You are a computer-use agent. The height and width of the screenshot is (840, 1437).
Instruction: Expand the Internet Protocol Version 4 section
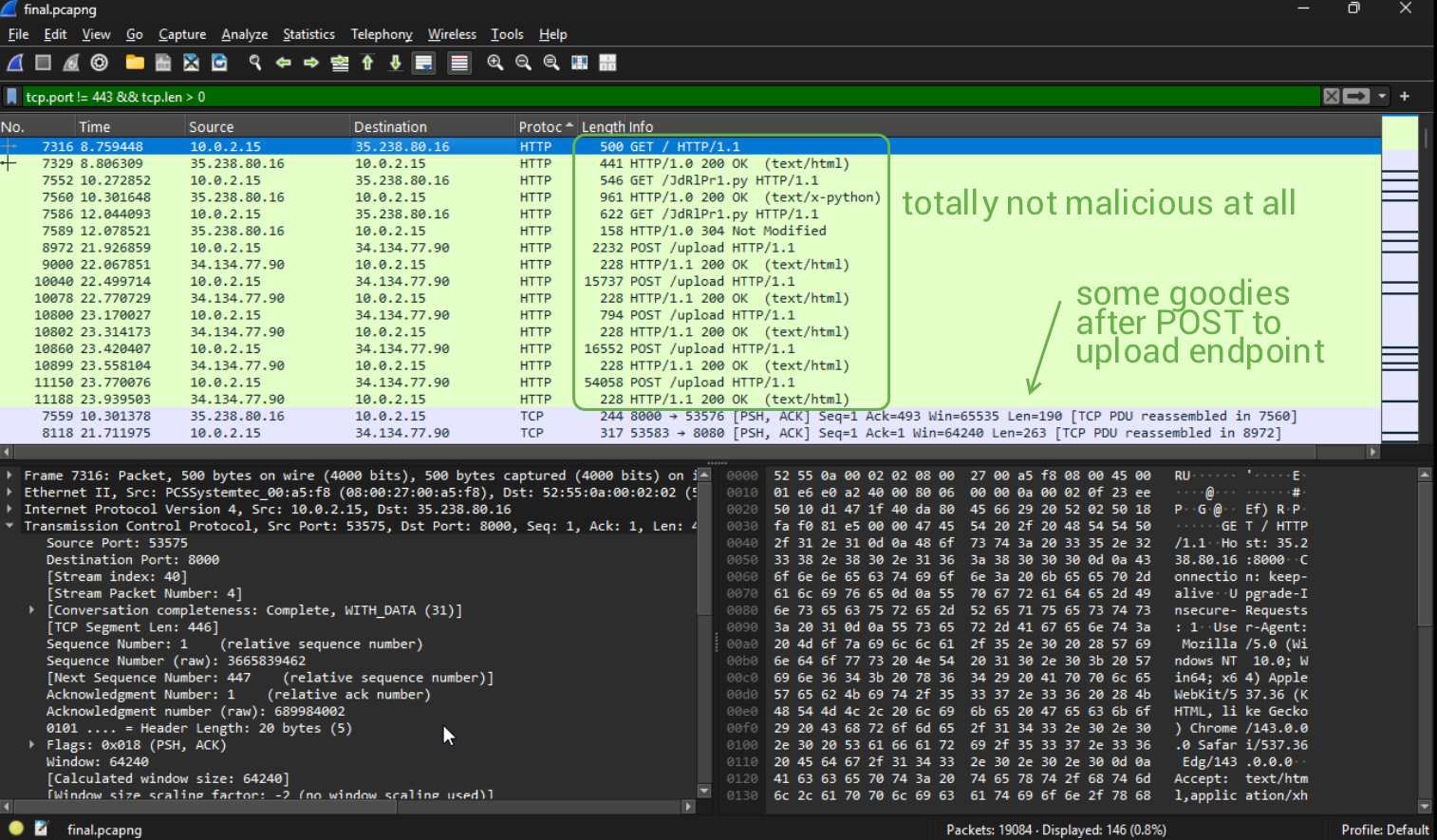pos(9,510)
